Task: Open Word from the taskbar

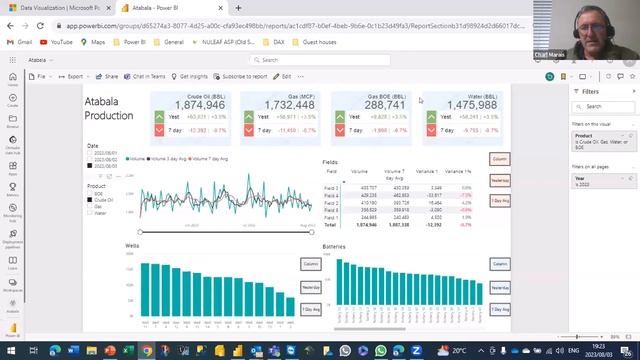Action: [x=73, y=350]
